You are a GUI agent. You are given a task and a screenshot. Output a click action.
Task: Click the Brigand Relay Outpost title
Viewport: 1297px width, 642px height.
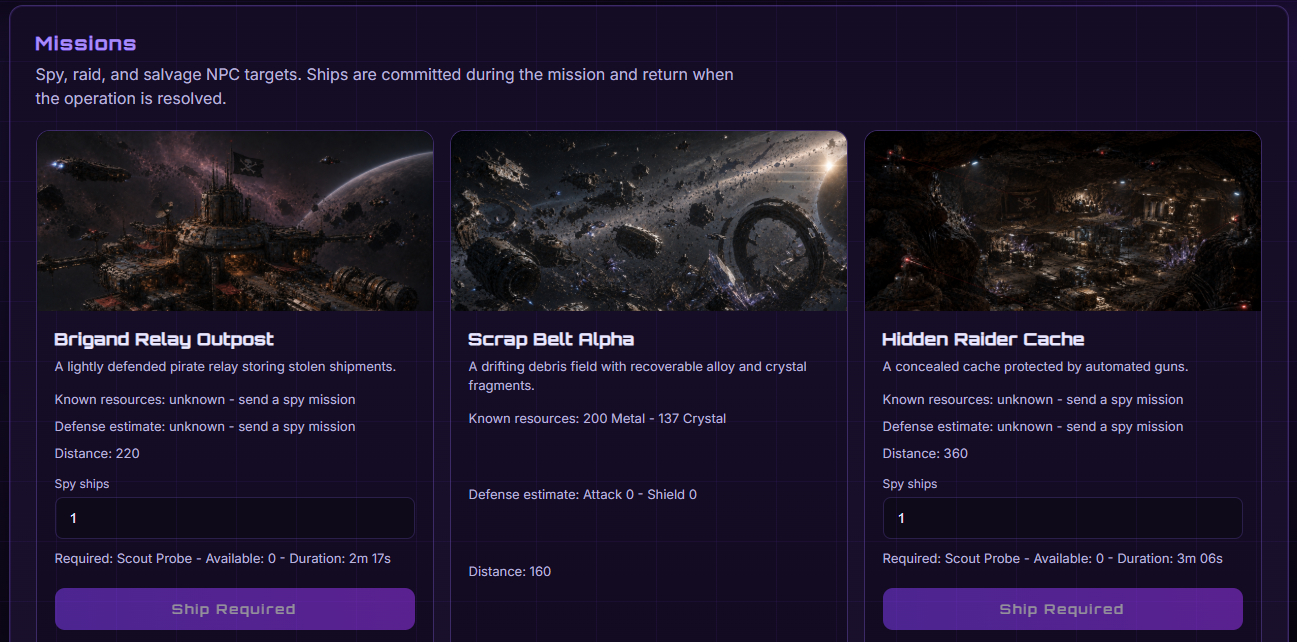click(x=164, y=339)
